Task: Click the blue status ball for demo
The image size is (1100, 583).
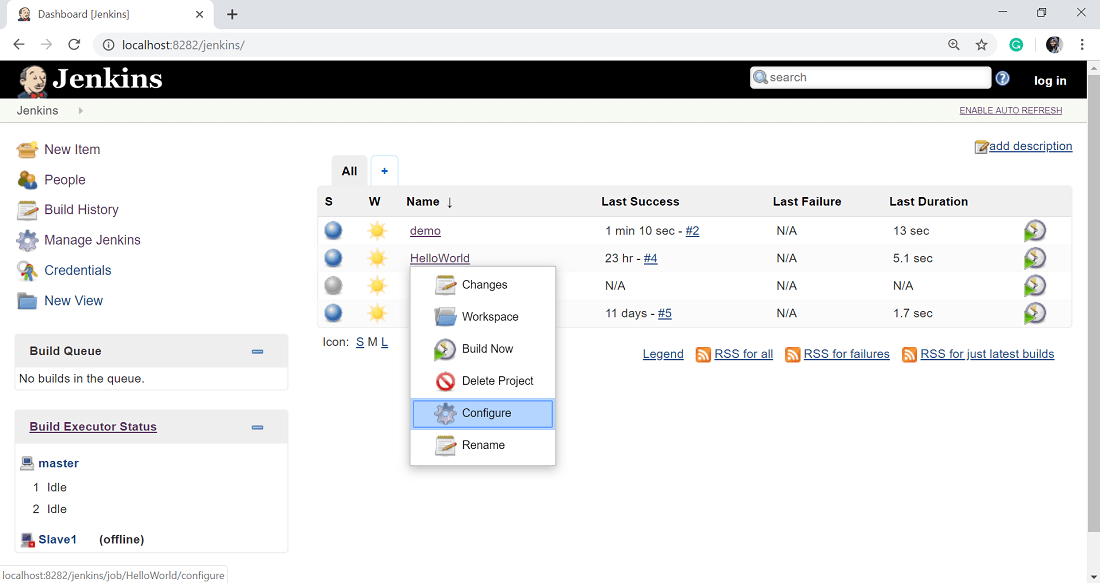Action: coord(333,230)
